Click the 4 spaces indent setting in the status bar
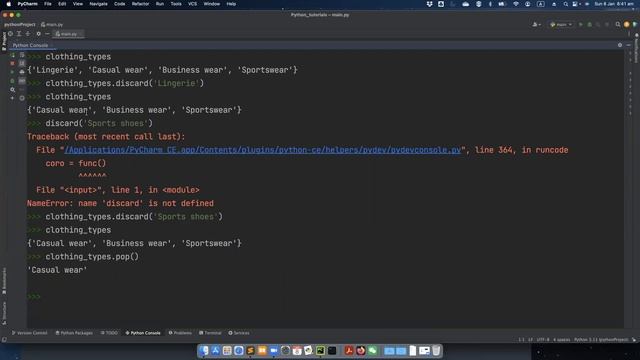Viewport: 640px width, 360px height. point(562,340)
